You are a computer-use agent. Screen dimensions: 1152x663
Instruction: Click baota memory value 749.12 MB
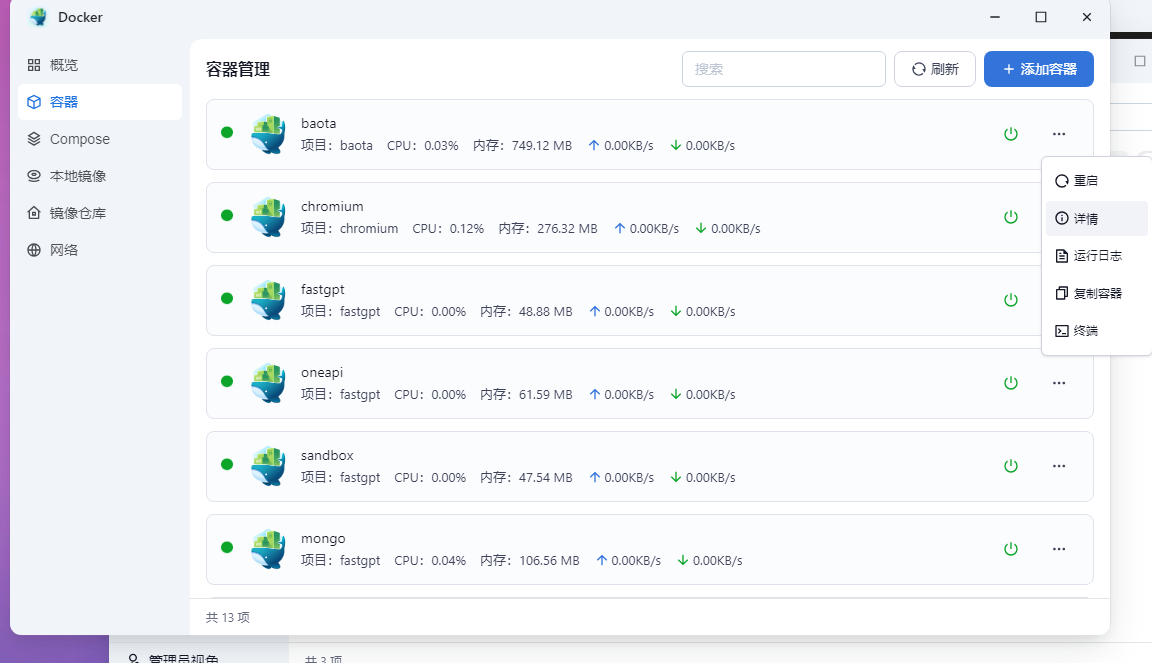pyautogui.click(x=541, y=146)
